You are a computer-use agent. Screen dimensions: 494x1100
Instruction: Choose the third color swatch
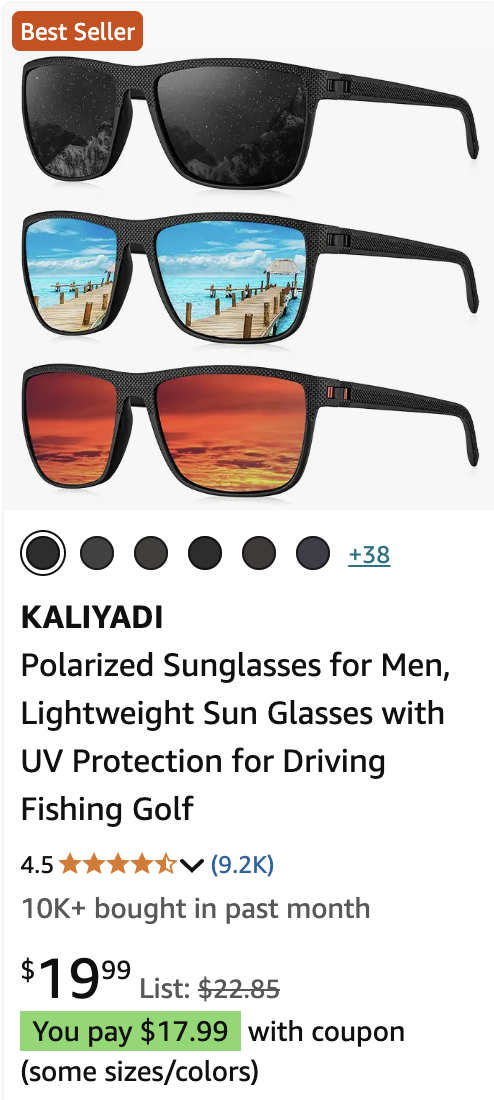tap(151, 554)
